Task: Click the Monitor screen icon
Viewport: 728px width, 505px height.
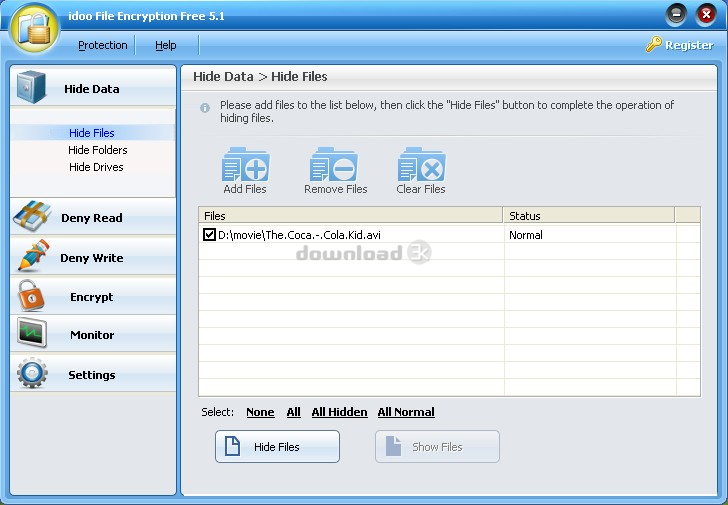Action: [32, 332]
